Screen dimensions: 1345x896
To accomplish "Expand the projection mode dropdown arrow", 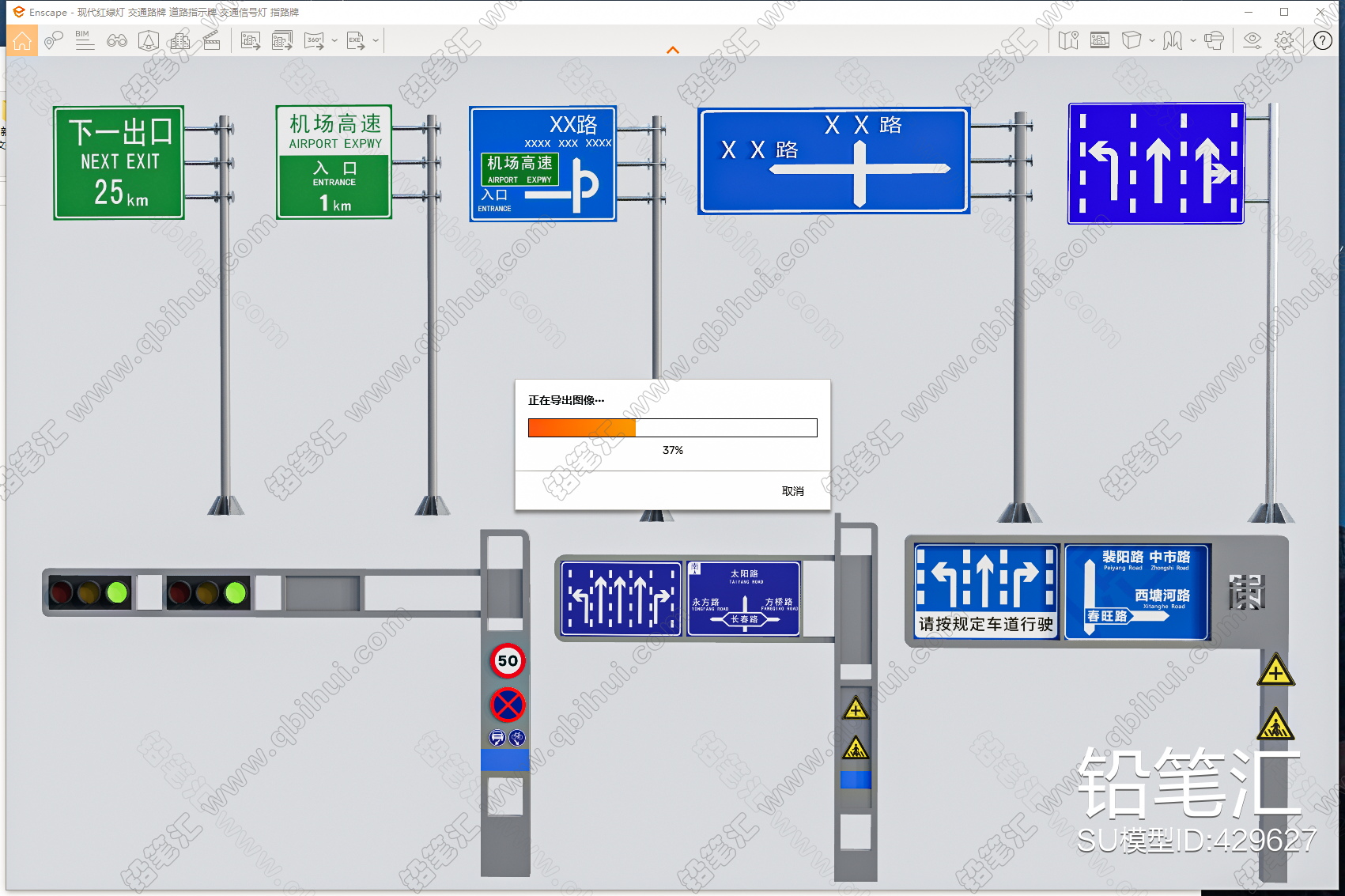I will 1193,40.
